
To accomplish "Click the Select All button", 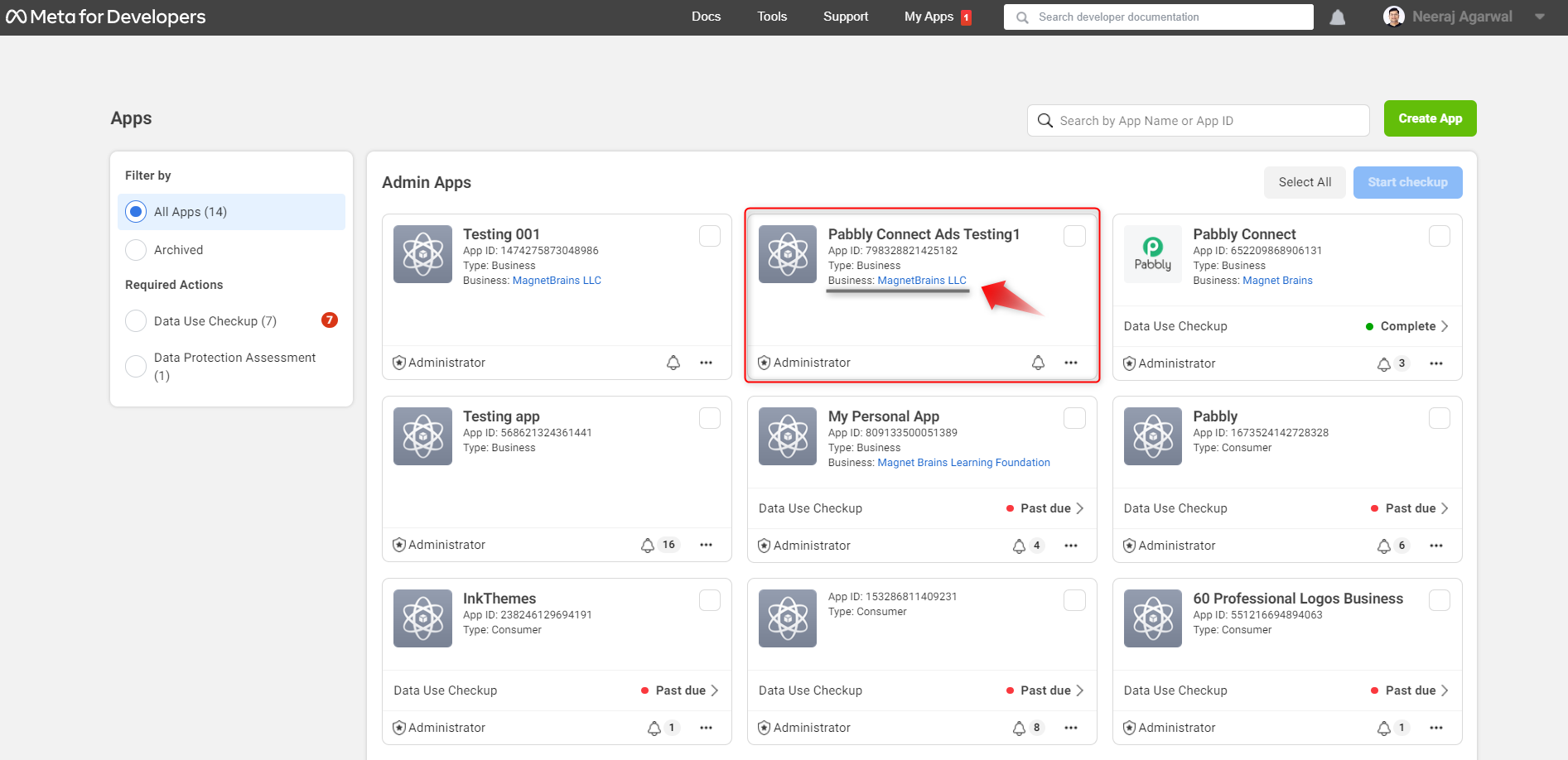I will point(1305,182).
